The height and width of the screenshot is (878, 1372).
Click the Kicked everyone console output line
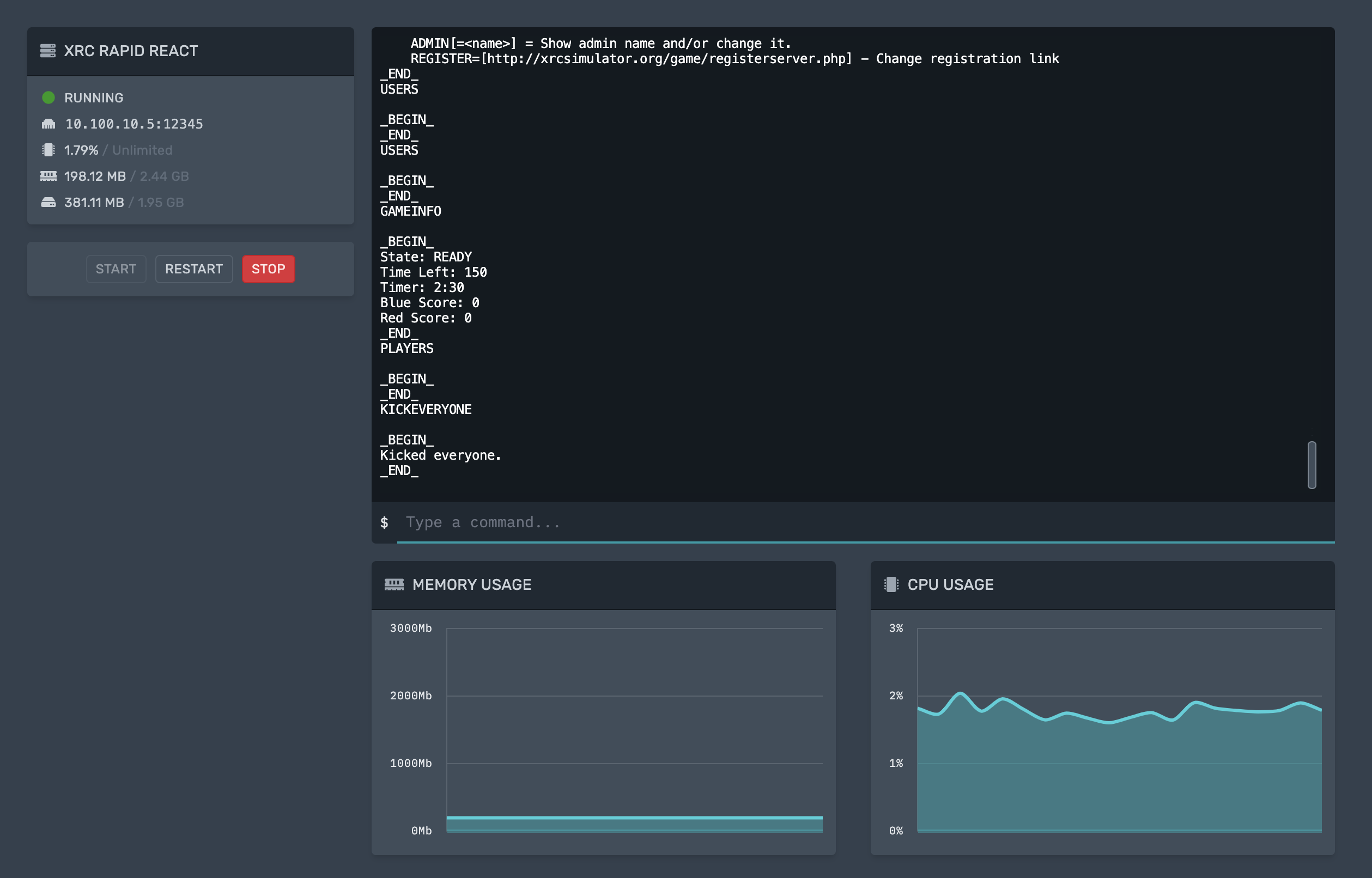click(440, 455)
